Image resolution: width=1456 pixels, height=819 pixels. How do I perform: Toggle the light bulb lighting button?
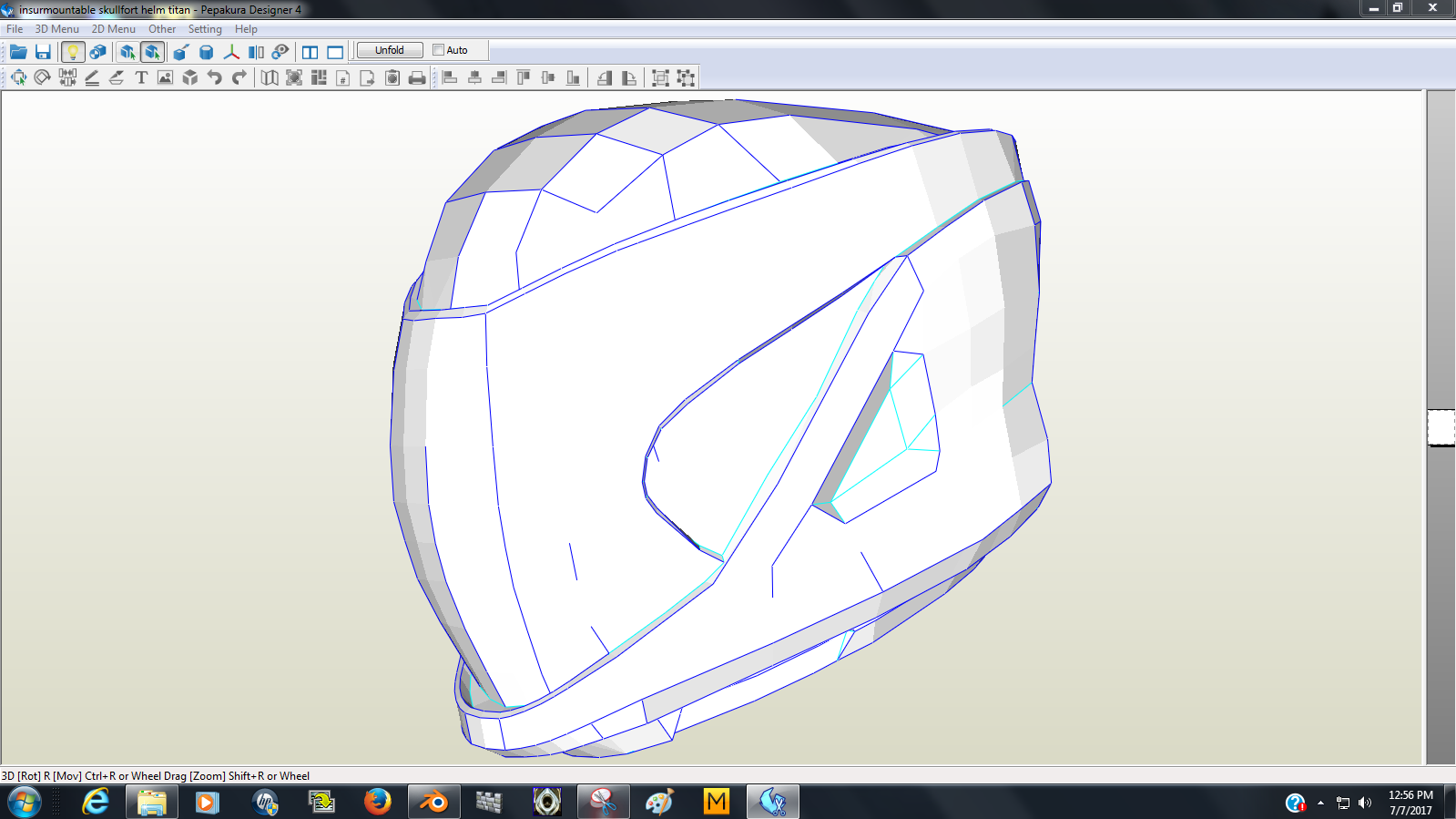[73, 52]
